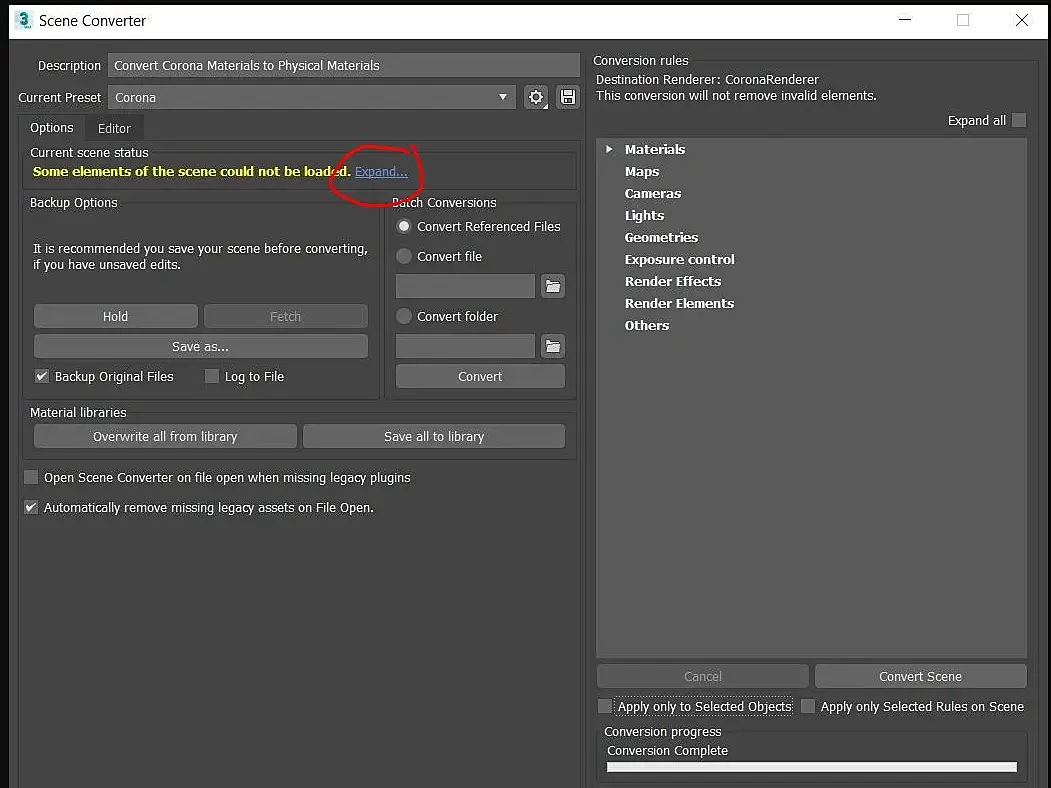Toggle Open Scene Converter on file open checkbox
This screenshot has width=1051, height=788.
(31, 477)
